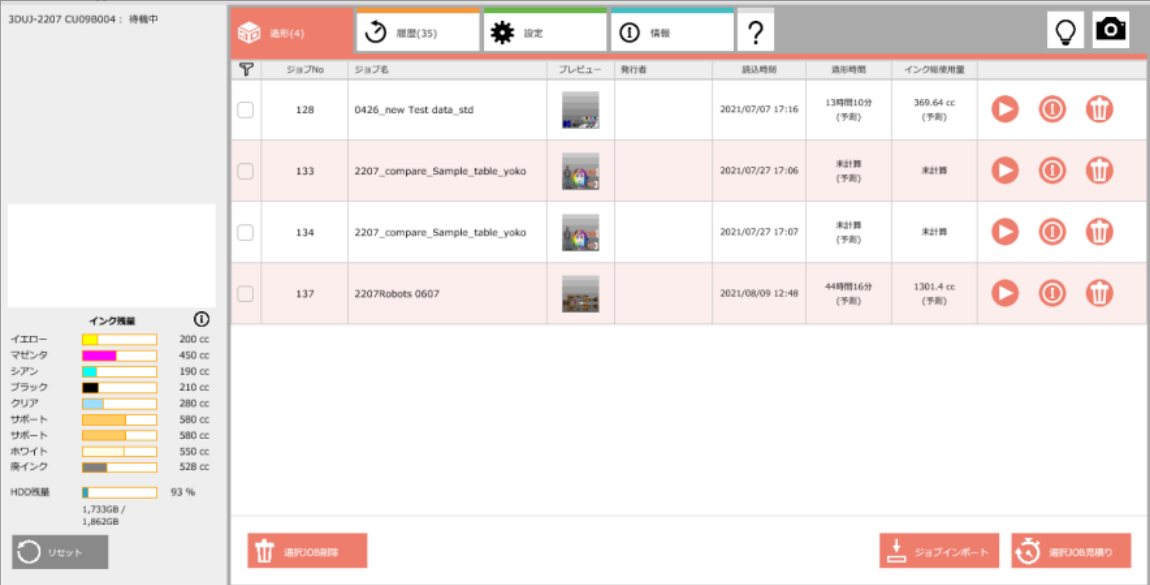Open the question mark help tab
Viewport: 1150px width, 585px height.
pyautogui.click(x=755, y=32)
